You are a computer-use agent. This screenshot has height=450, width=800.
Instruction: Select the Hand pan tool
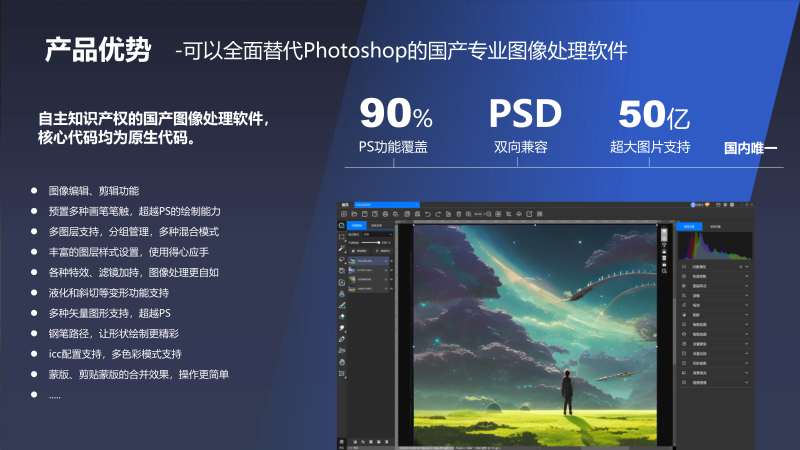click(x=342, y=362)
